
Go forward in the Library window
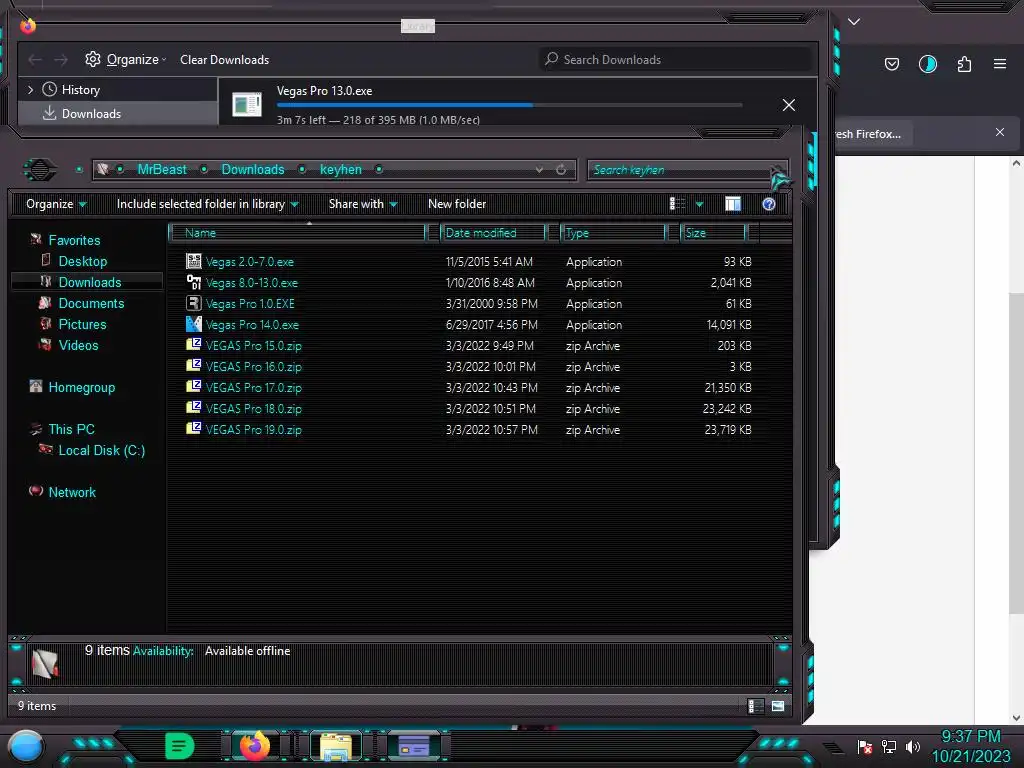pyautogui.click(x=61, y=59)
